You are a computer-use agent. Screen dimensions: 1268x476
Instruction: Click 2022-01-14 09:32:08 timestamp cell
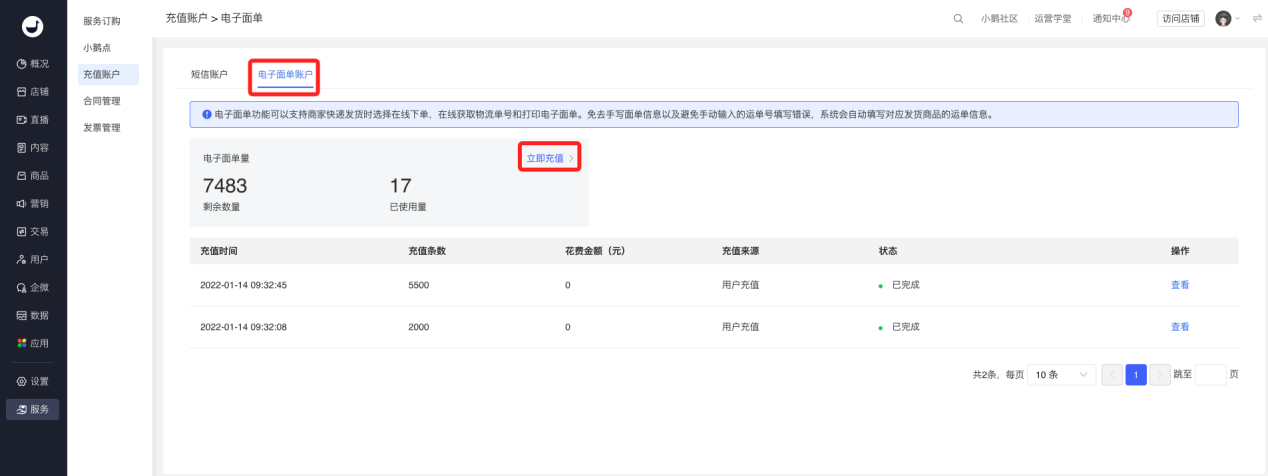click(x=244, y=327)
